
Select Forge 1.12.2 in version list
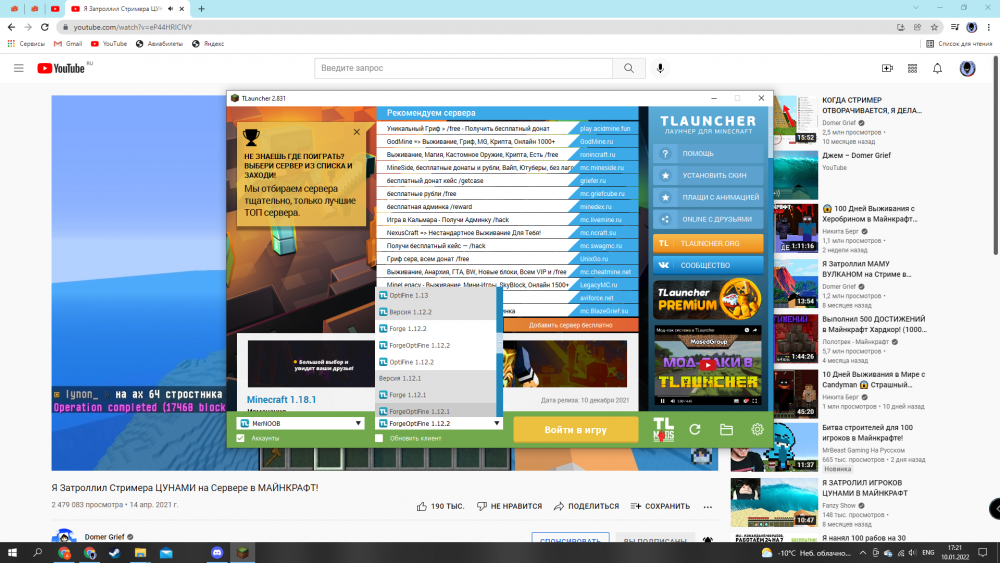pyautogui.click(x=436, y=328)
